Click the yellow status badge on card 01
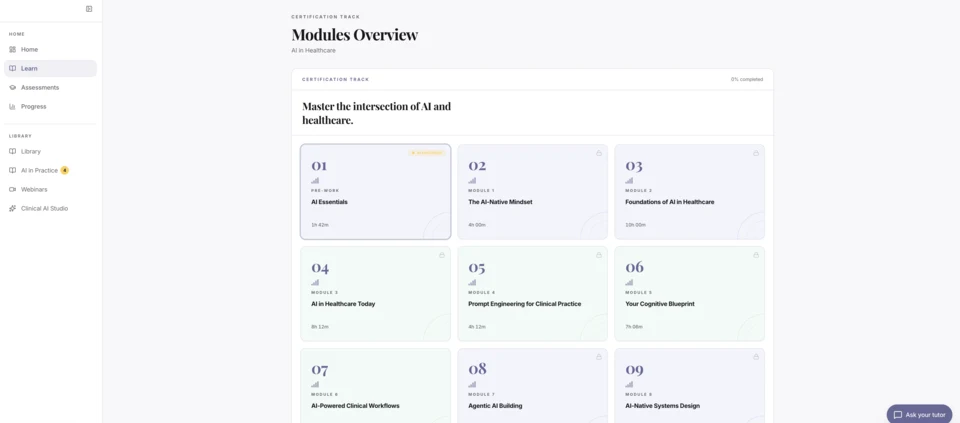960x423 pixels. coord(427,152)
